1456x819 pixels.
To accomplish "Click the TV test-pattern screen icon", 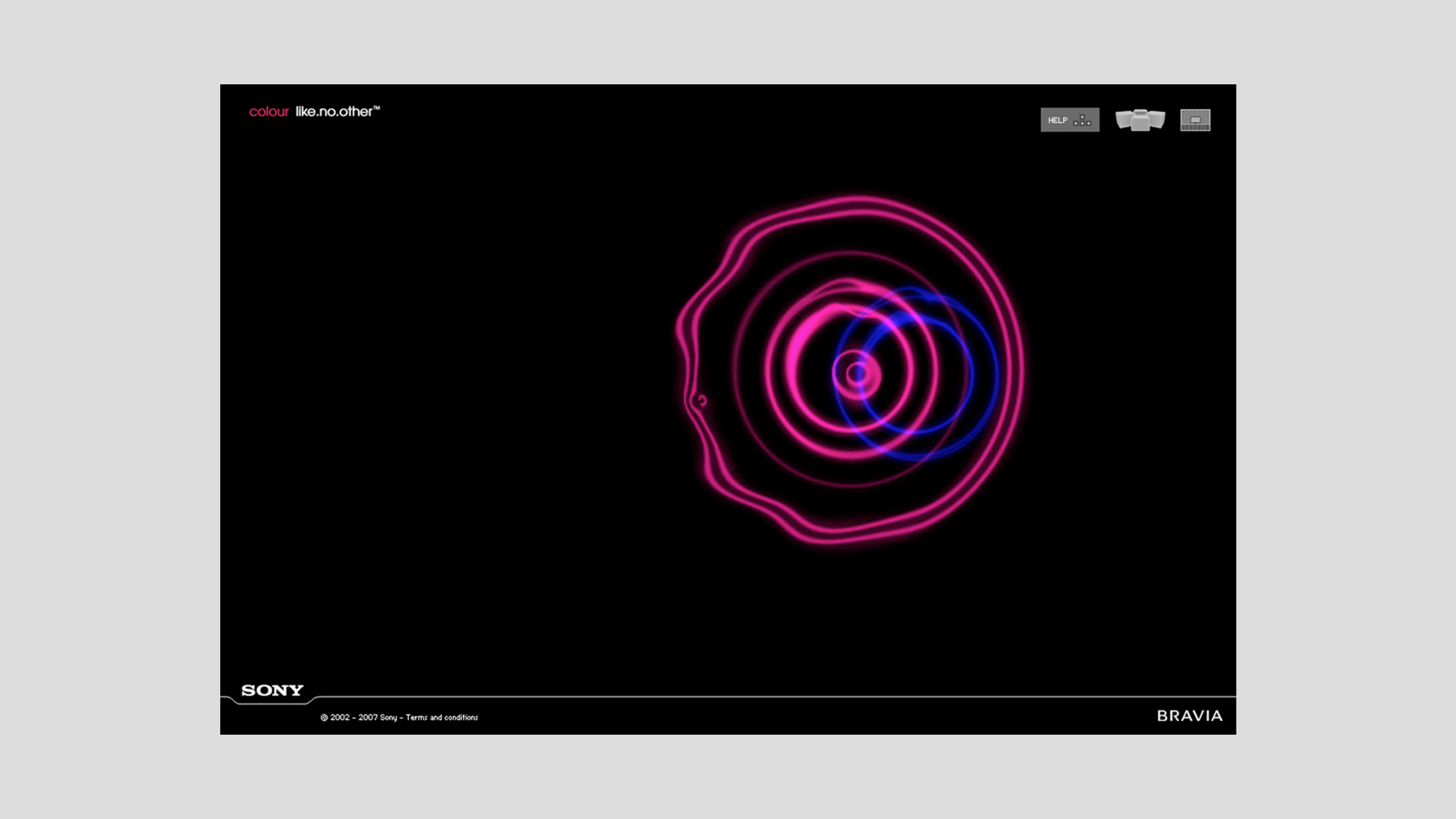I will pyautogui.click(x=1195, y=120).
